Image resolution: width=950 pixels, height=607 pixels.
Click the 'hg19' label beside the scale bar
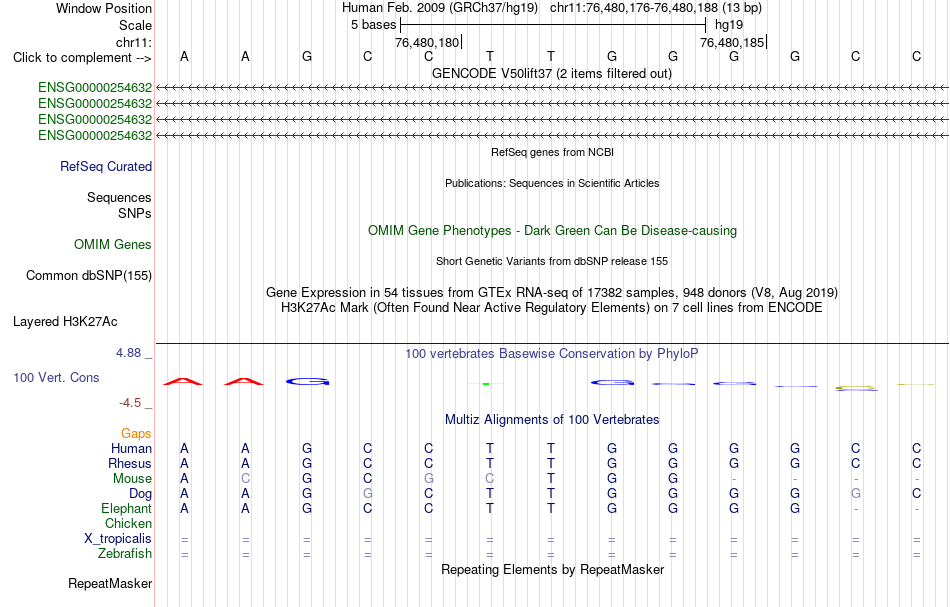point(729,25)
